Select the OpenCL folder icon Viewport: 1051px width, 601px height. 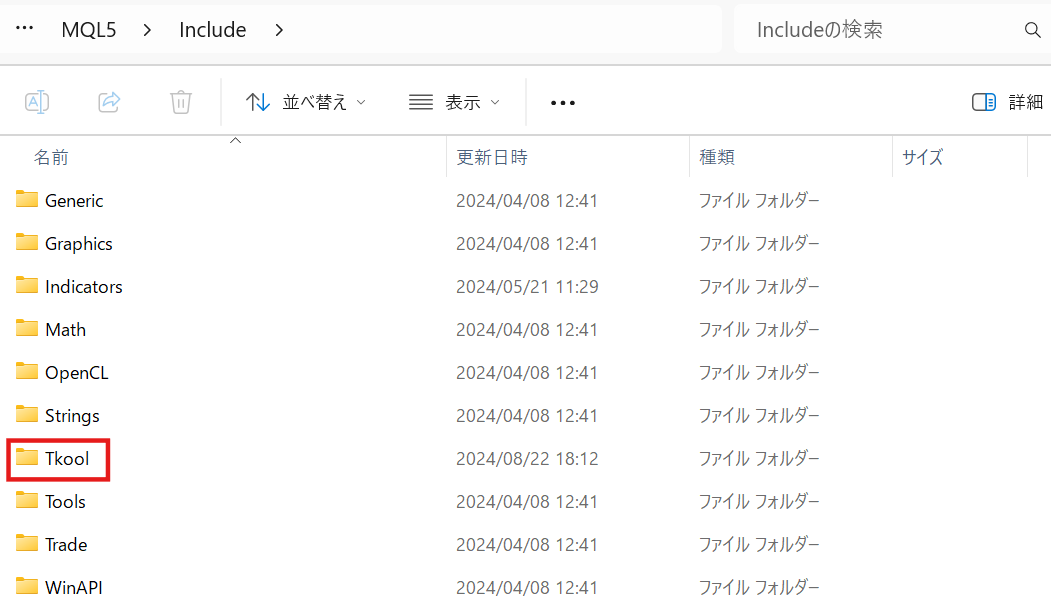[x=27, y=372]
